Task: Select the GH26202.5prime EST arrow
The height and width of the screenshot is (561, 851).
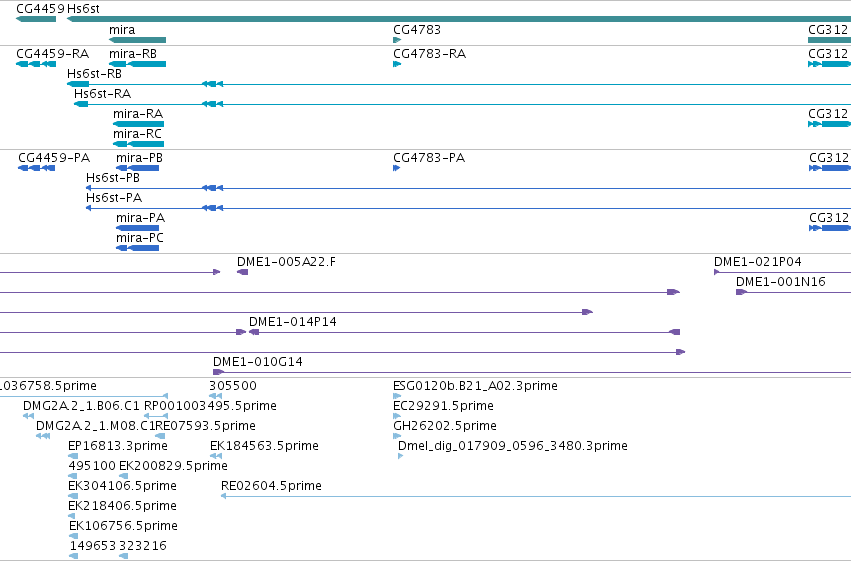Action: point(397,436)
